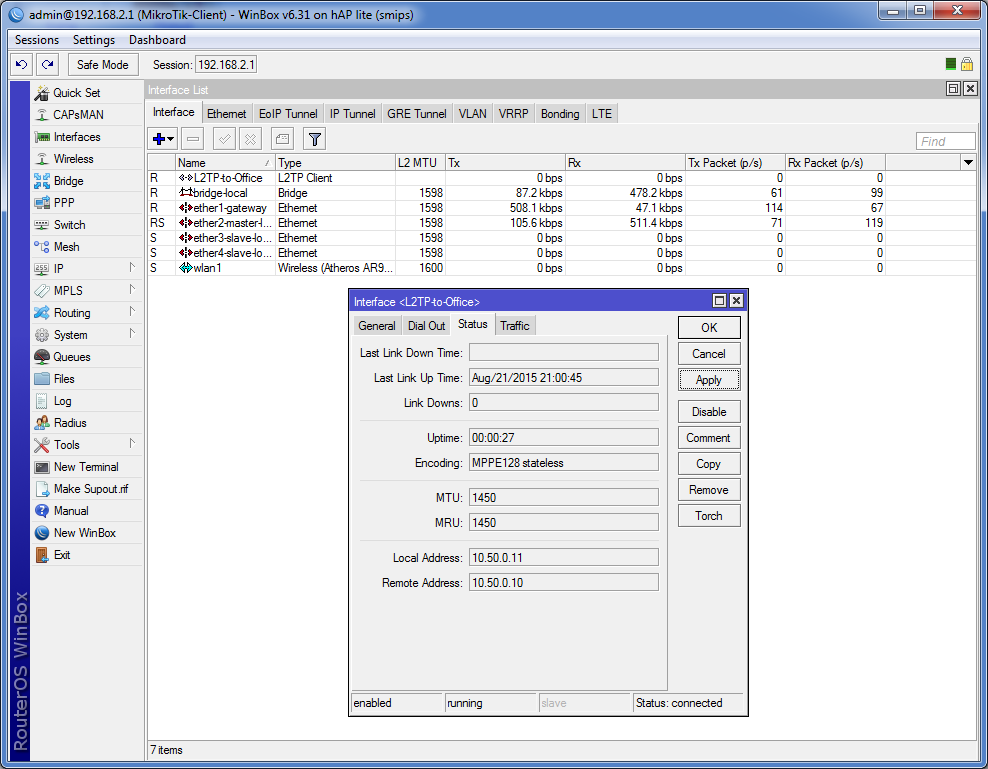Open the filter funnel icon
Image resolution: width=988 pixels, height=769 pixels.
point(314,139)
